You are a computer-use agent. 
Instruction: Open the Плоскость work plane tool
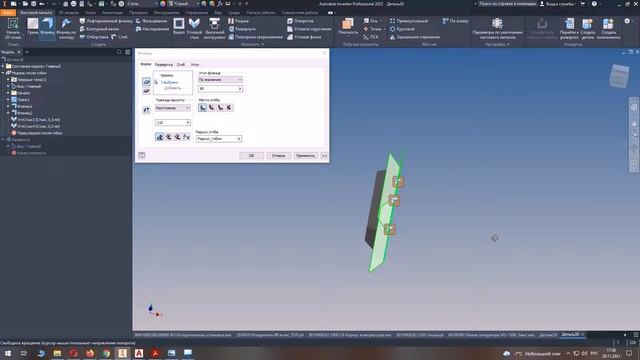pos(348,27)
